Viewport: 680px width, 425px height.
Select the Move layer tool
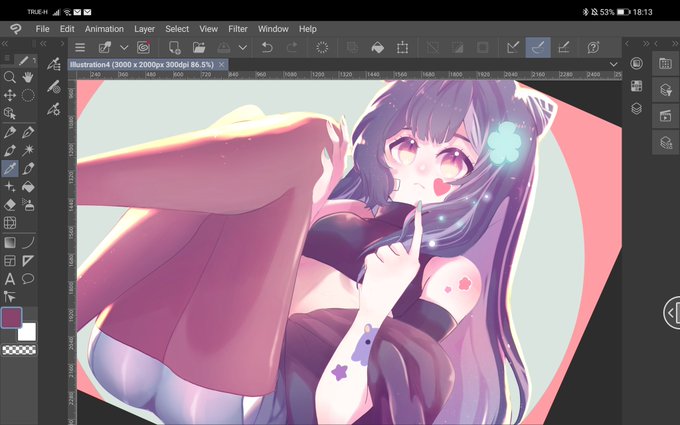pyautogui.click(x=10, y=95)
